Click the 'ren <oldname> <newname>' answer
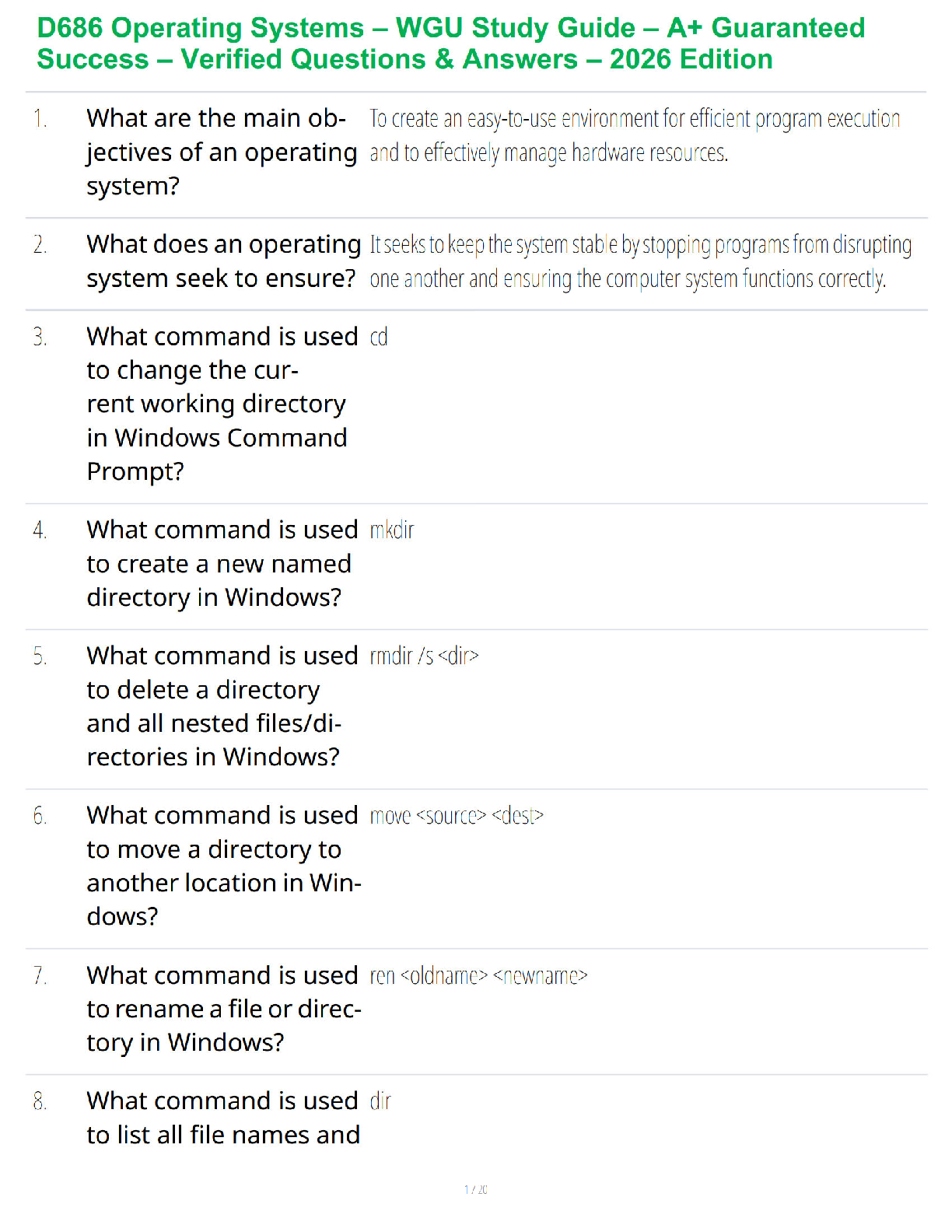952x1232 pixels. pyautogui.click(x=478, y=975)
